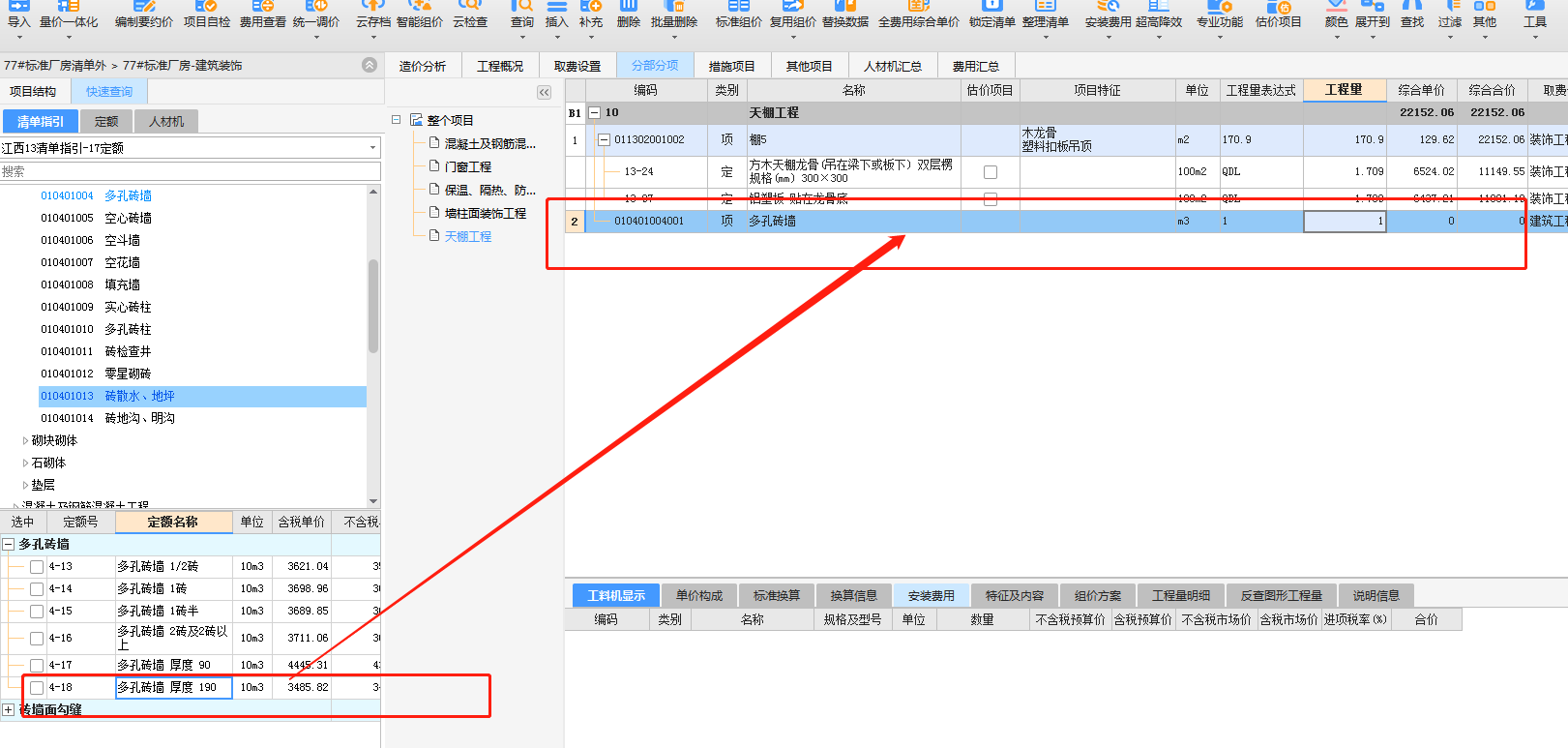
Task: Tick the checkbox for quota 4-18
Action: click(x=37, y=688)
